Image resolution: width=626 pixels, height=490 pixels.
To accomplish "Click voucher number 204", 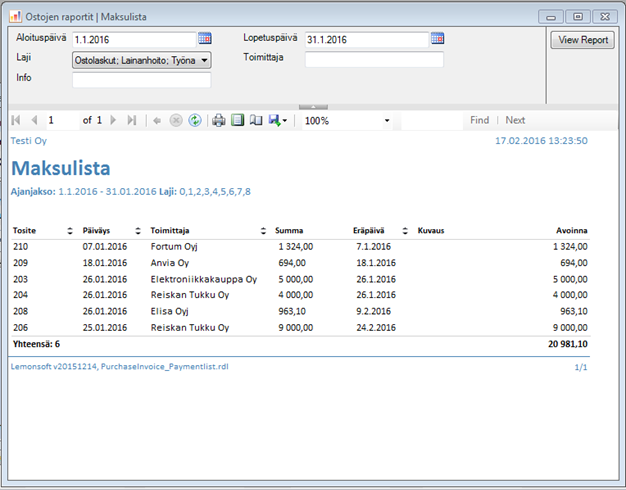I will click(20, 295).
